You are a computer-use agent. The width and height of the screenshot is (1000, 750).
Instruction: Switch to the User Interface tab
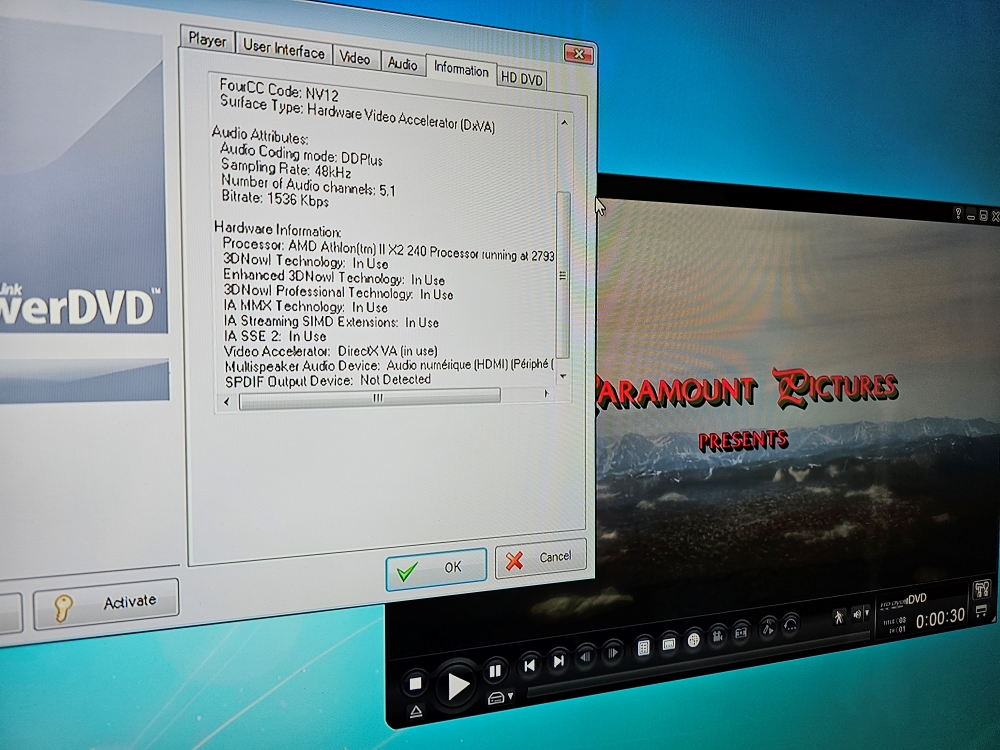(x=284, y=49)
